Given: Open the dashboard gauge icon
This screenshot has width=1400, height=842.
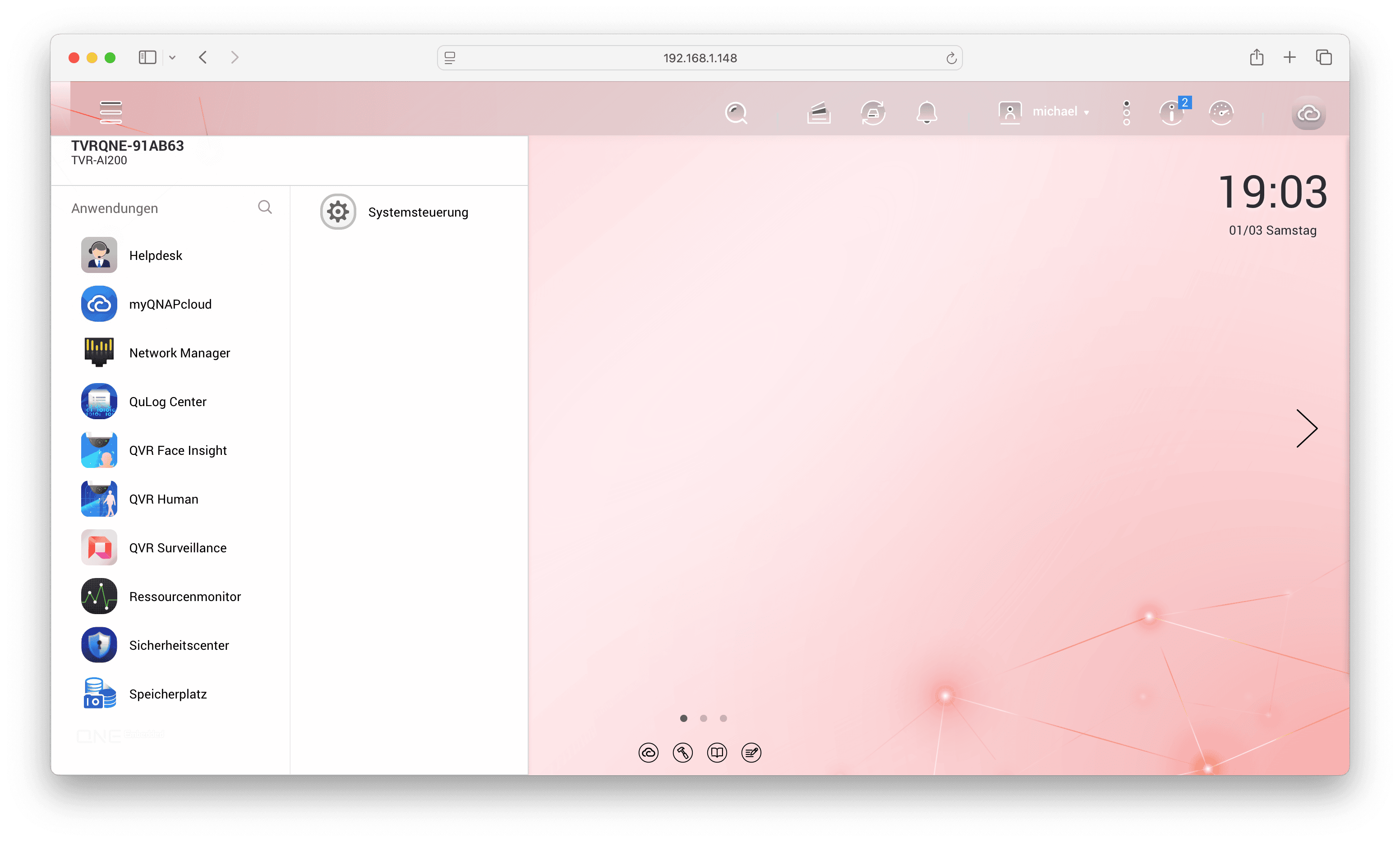Looking at the screenshot, I should [x=1221, y=113].
